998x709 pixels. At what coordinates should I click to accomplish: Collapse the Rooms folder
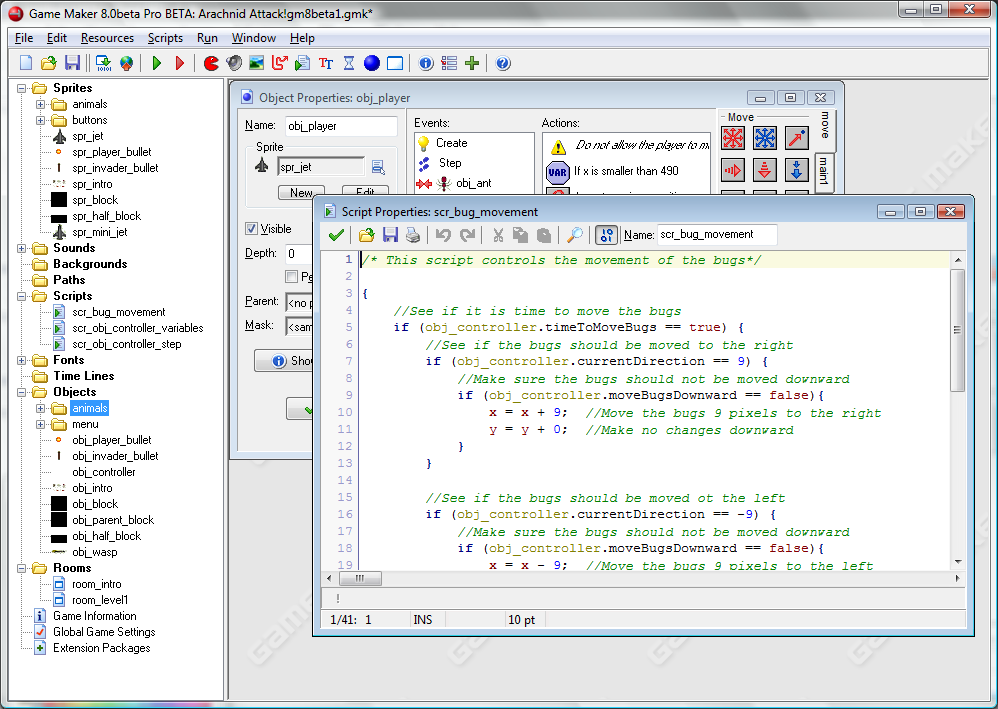click(22, 568)
